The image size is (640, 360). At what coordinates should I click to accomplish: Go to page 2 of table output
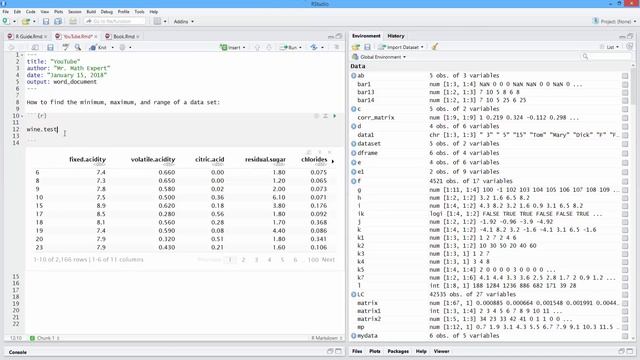243,260
